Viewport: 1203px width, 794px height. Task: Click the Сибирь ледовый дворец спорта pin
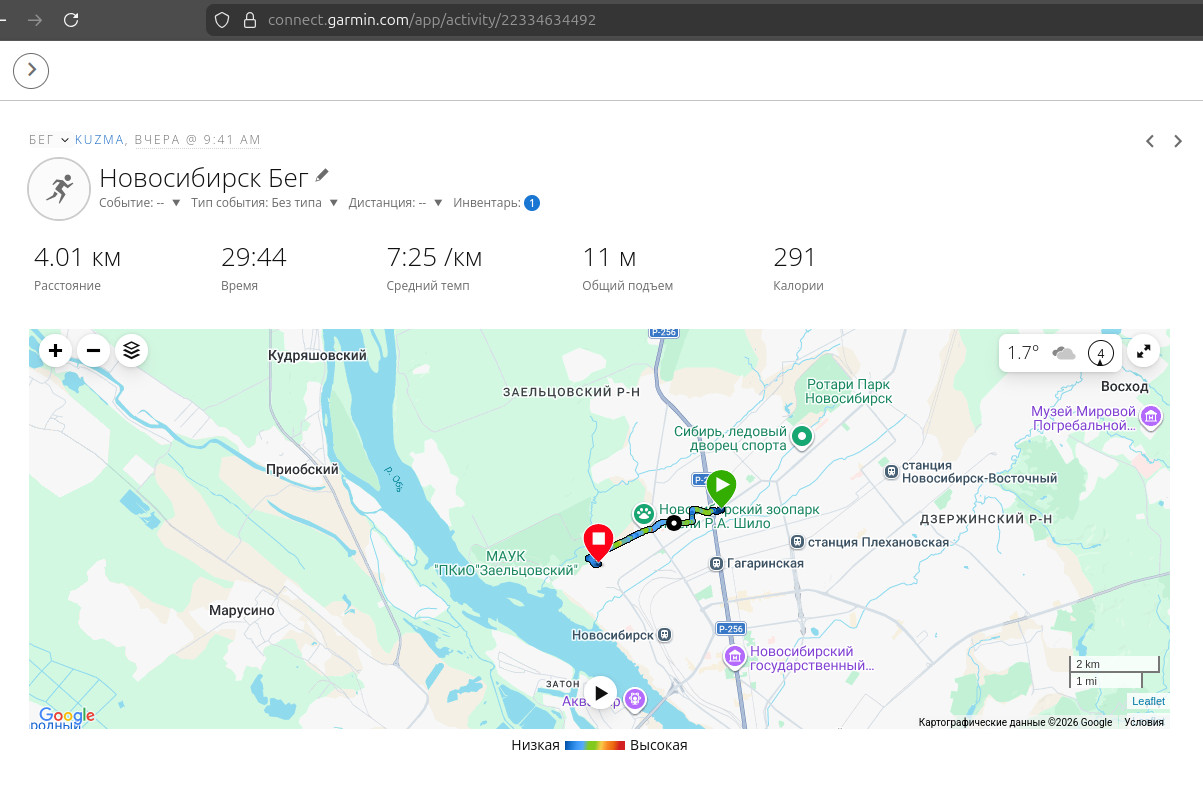802,436
